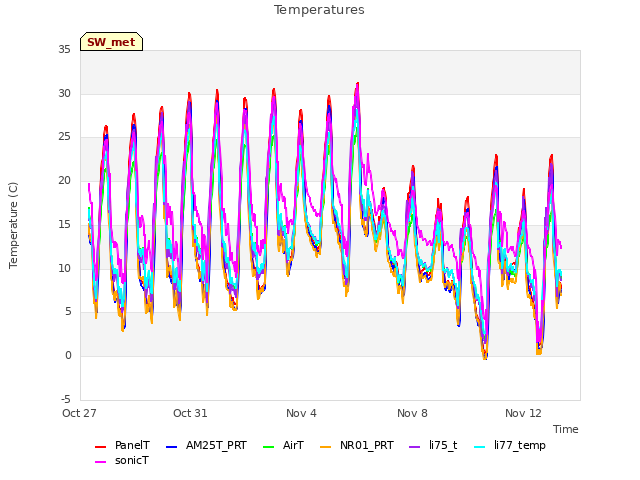Toggle the NR01_PRT legend entry
This screenshot has height=480, width=640.
pyautogui.click(x=357, y=445)
